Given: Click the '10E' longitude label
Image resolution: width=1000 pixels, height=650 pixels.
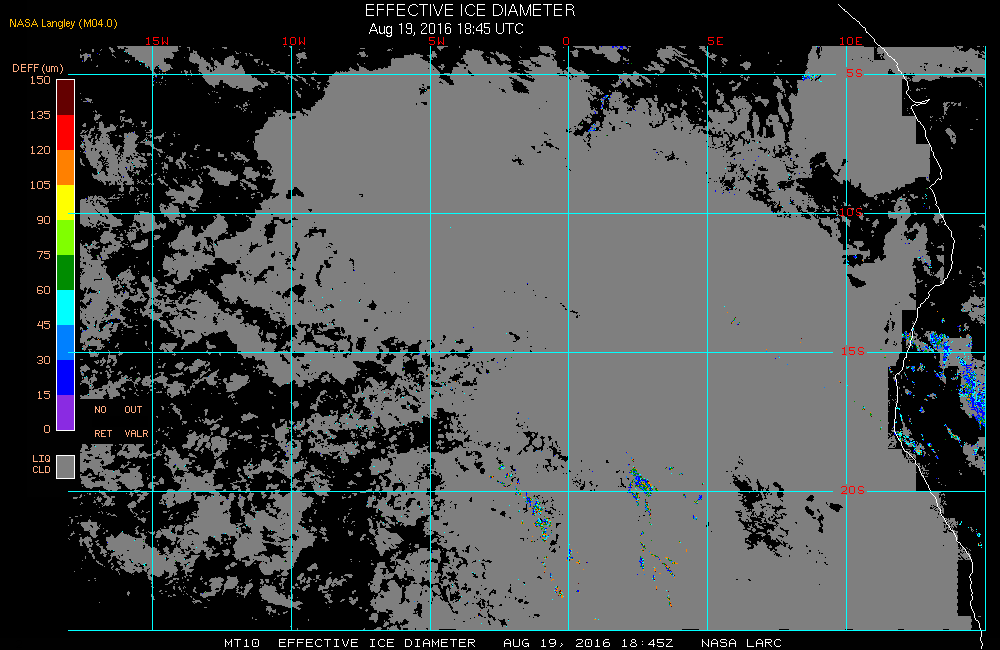Looking at the screenshot, I should point(851,41).
